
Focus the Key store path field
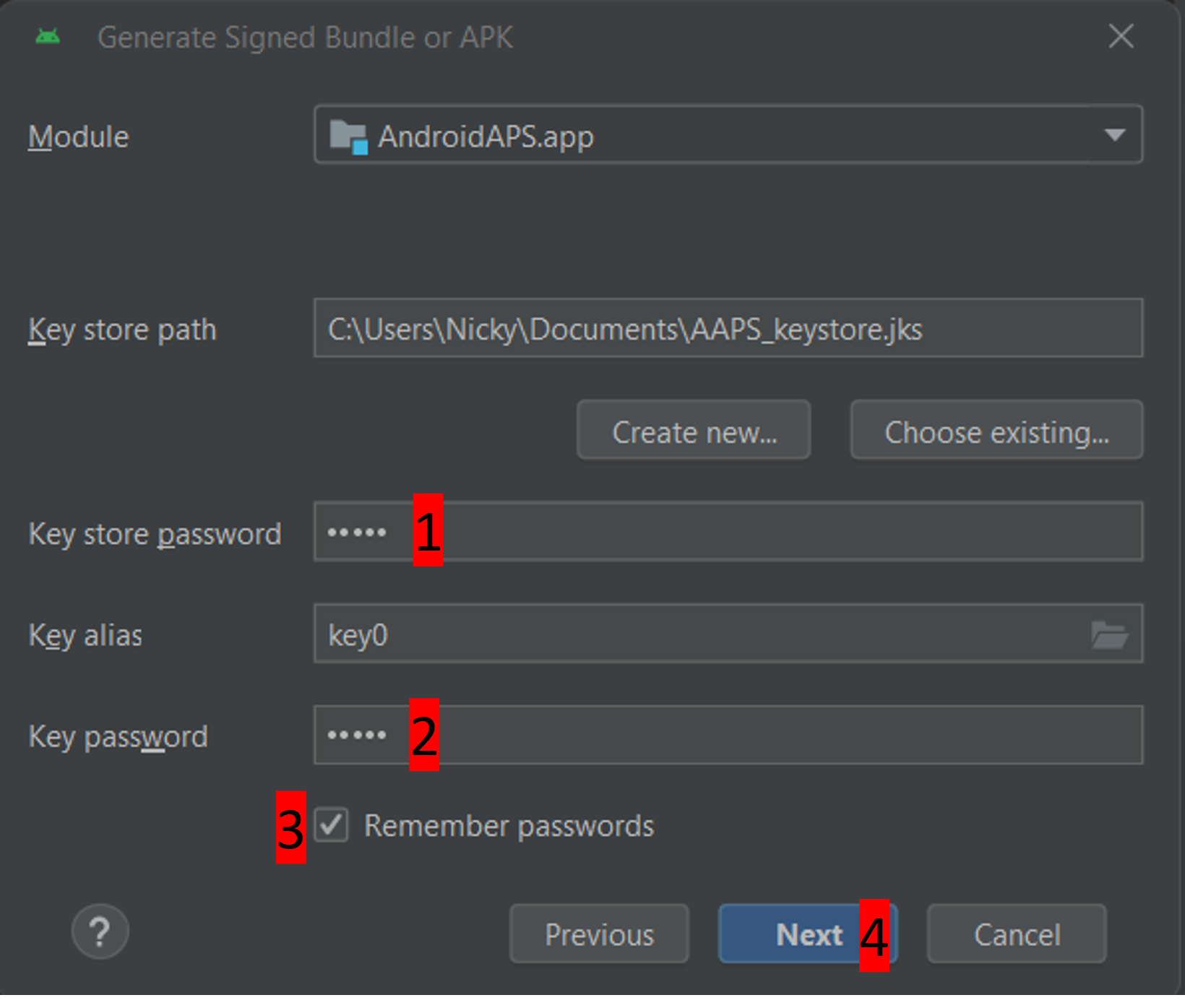point(728,328)
